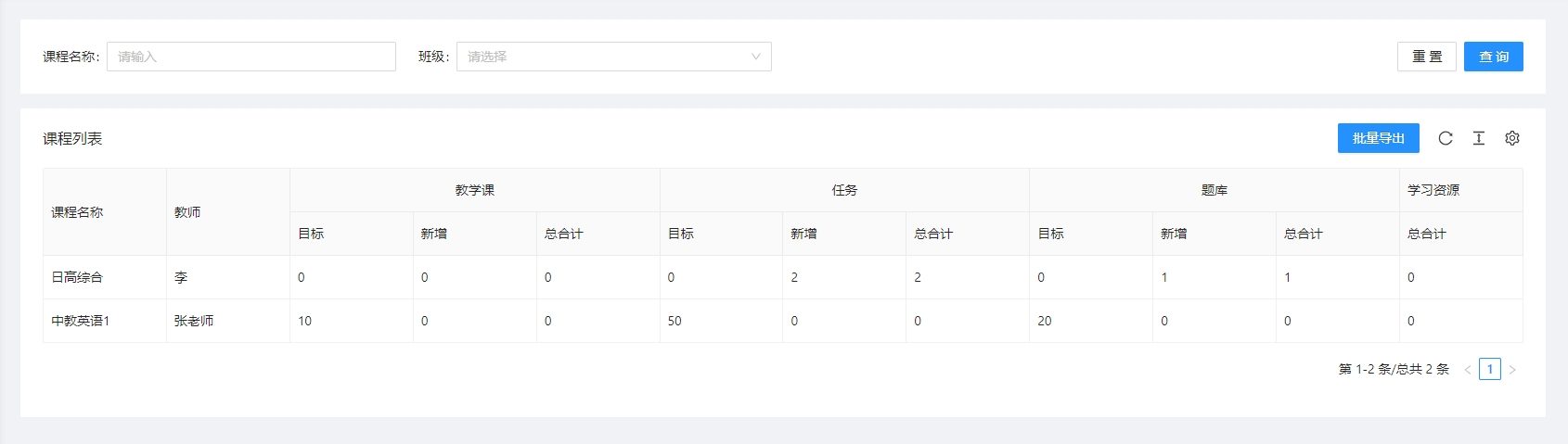1568x444 pixels.
Task: Select the 中教英语1 course row
Action: tap(80, 321)
